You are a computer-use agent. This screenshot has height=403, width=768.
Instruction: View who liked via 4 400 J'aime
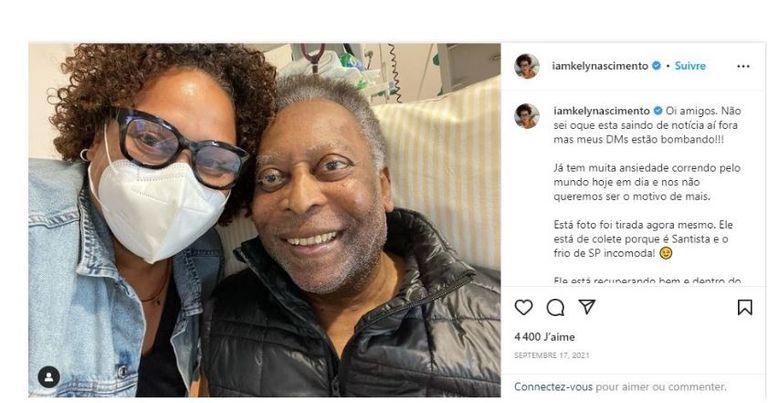544,337
